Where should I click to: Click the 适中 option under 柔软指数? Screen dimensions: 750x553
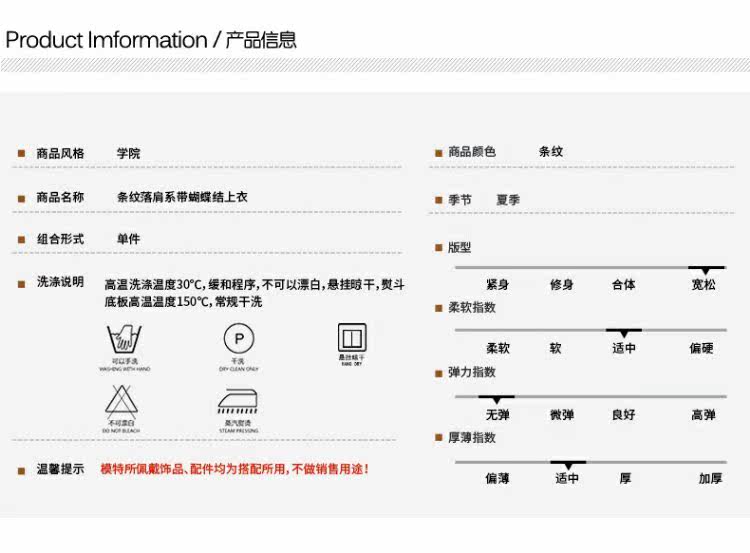click(624, 348)
